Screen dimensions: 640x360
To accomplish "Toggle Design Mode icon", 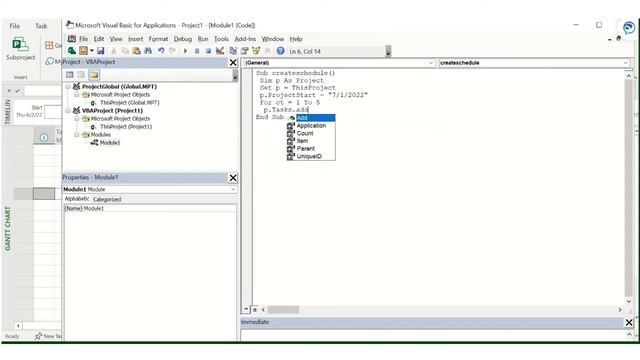I will 220,51.
